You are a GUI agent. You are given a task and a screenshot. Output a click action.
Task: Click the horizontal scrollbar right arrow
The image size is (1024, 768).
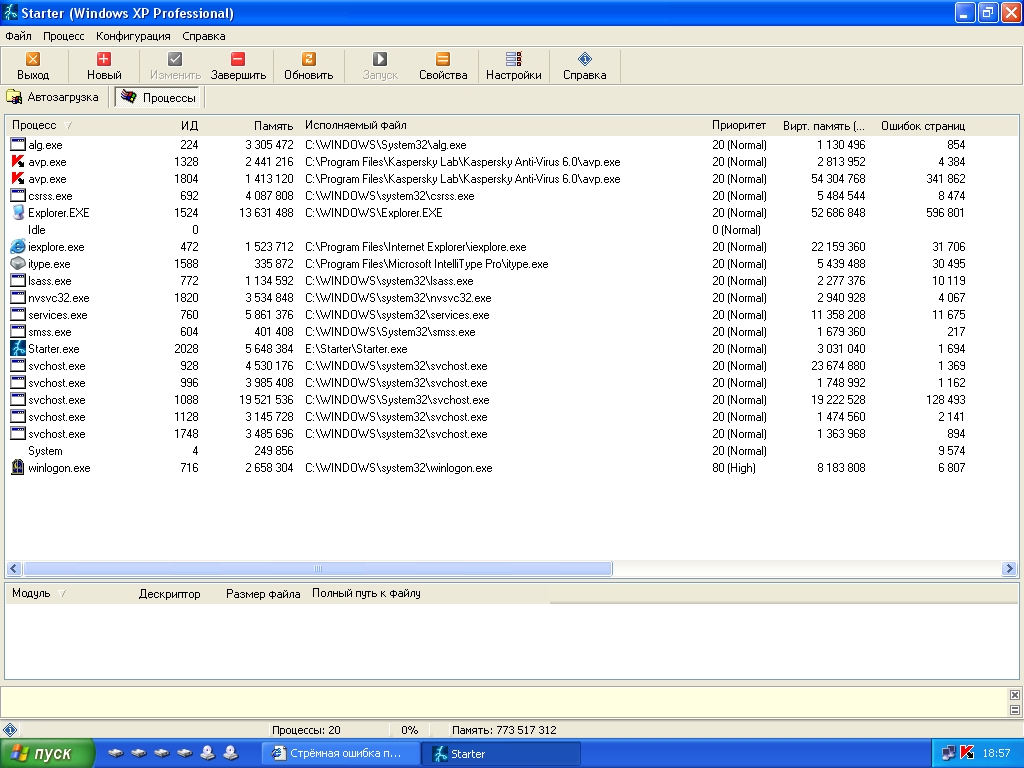pyautogui.click(x=1009, y=569)
